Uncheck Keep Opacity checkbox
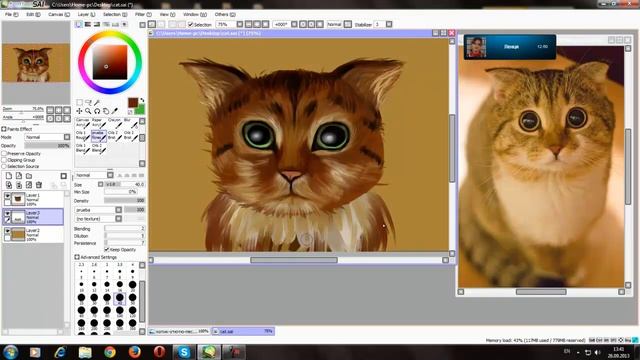The image size is (640, 360). [x=107, y=249]
